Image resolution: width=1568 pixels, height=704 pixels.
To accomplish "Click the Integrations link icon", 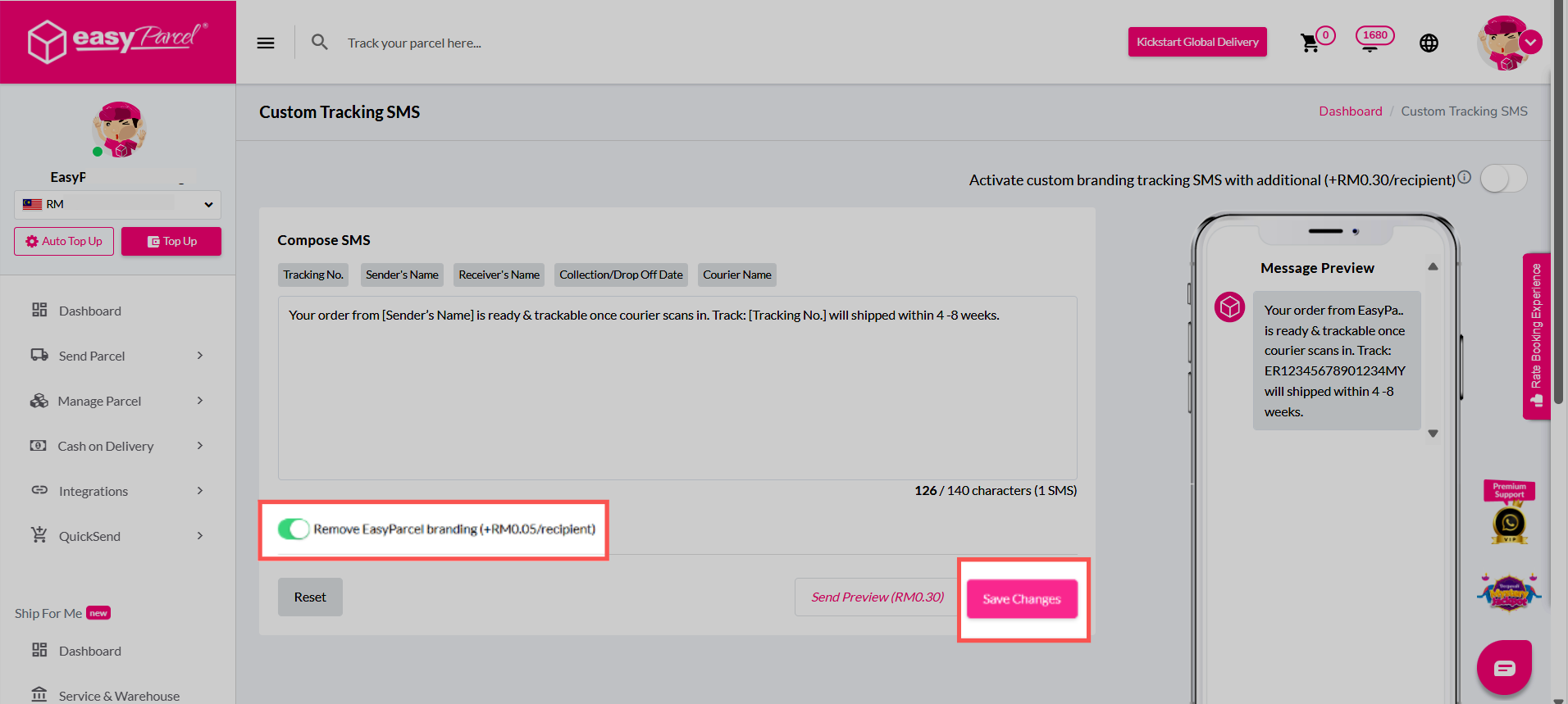I will pos(39,490).
